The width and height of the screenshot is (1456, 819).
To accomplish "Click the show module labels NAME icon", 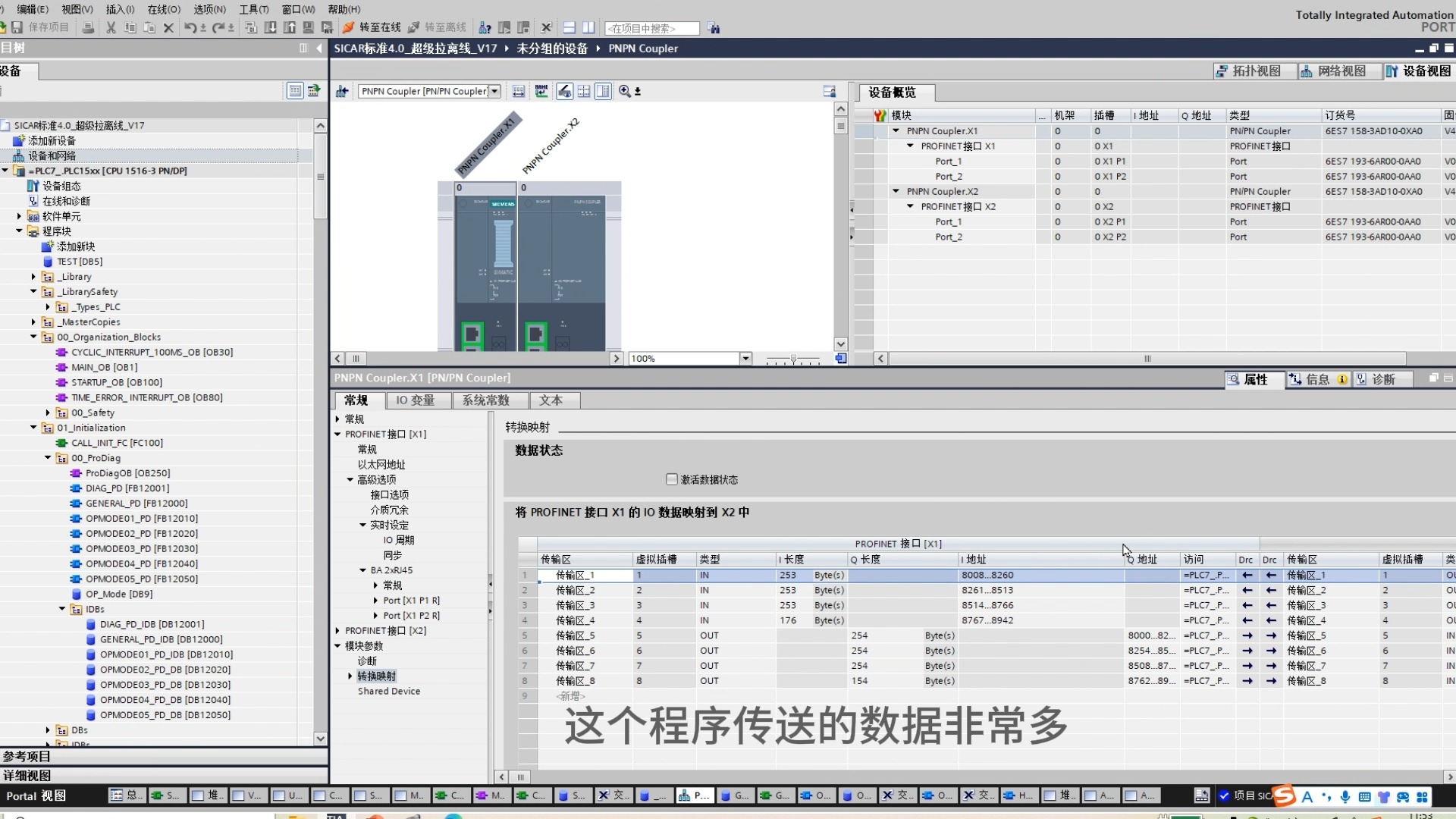I will (x=541, y=91).
